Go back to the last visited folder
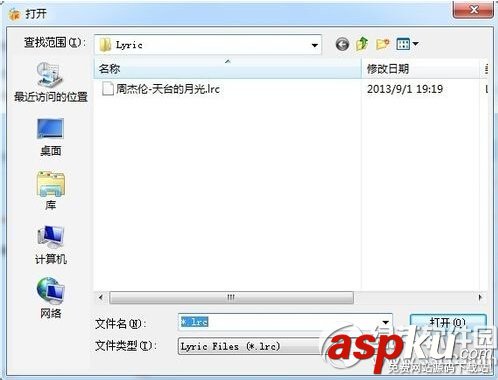Image resolution: width=498 pixels, height=380 pixels. tap(342, 44)
